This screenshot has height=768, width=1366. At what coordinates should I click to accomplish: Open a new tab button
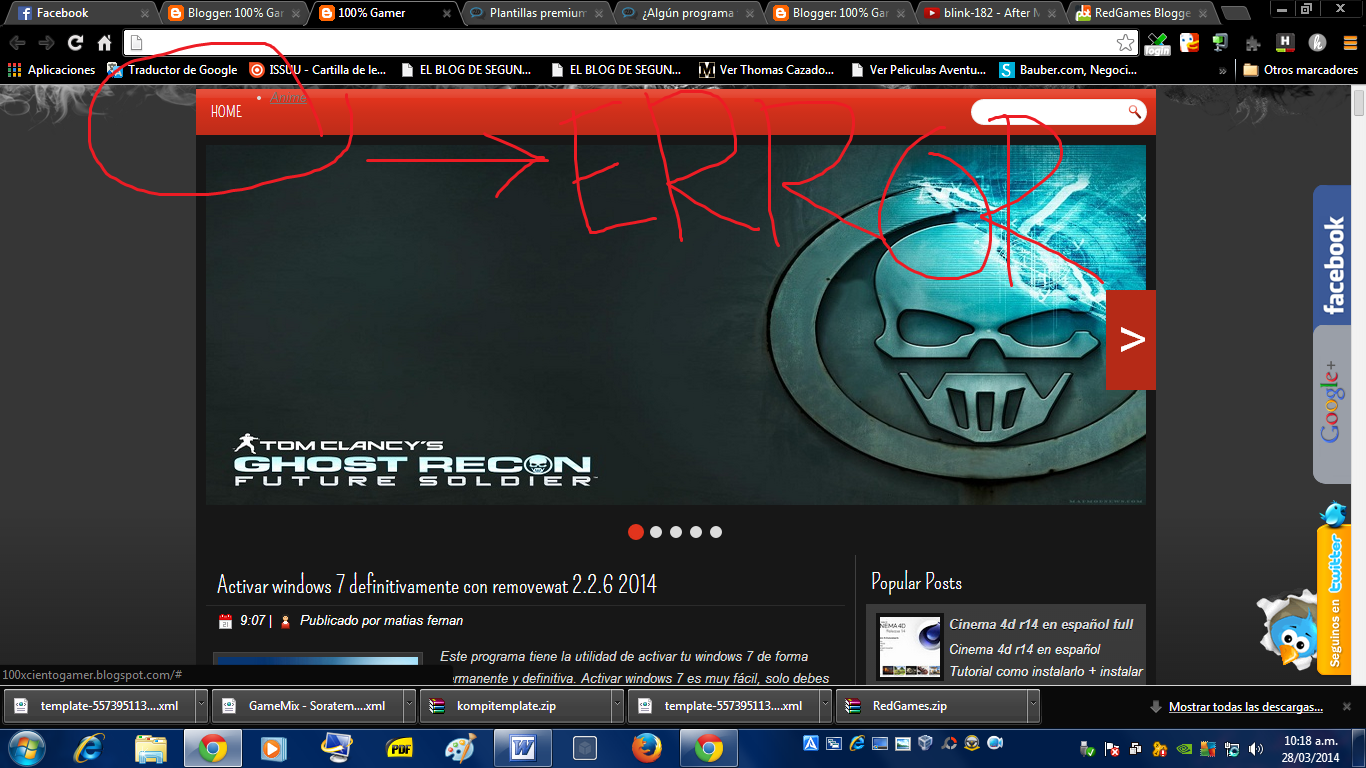(x=1236, y=13)
